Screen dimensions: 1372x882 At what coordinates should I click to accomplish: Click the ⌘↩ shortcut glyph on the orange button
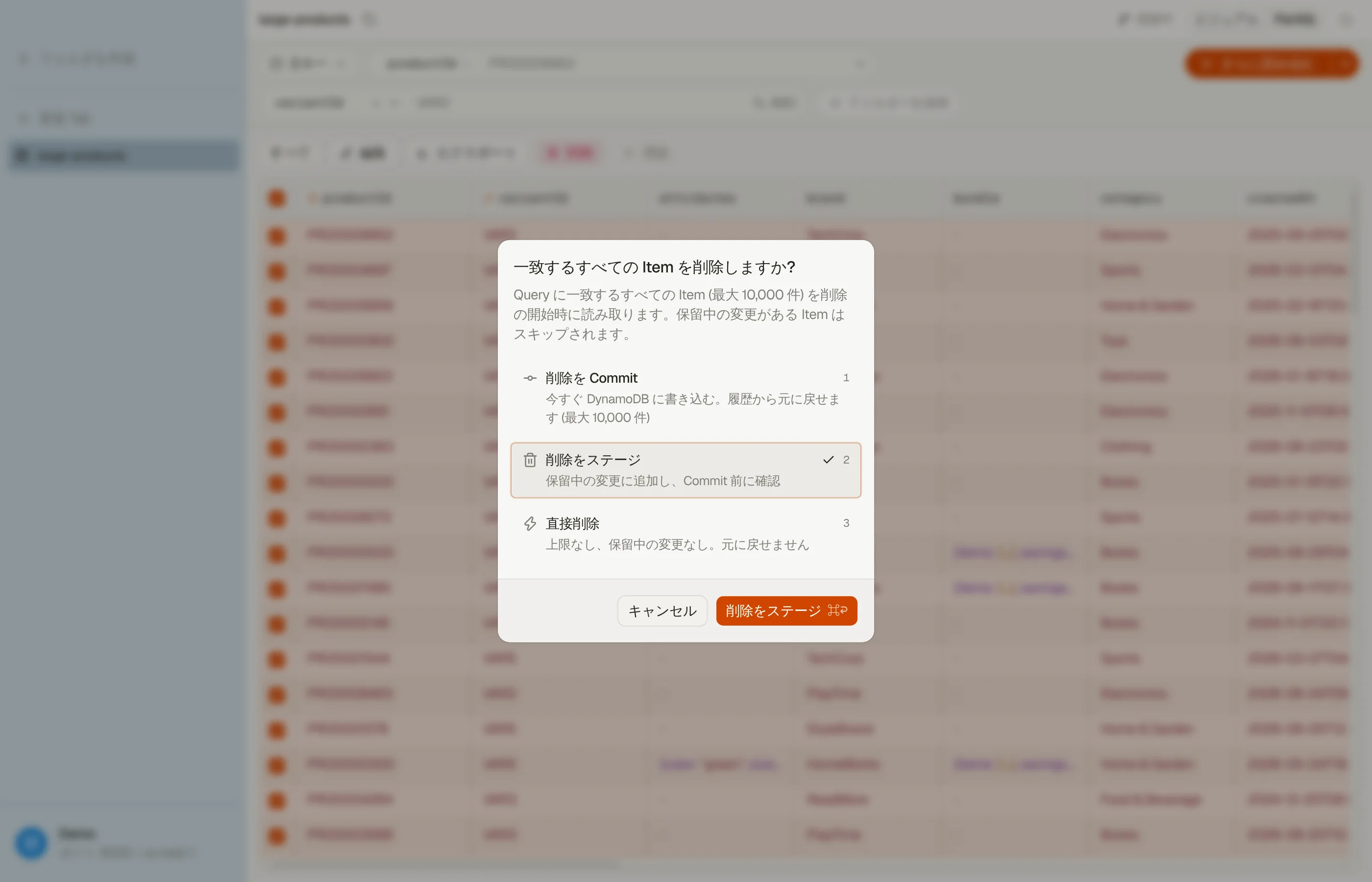[837, 611]
